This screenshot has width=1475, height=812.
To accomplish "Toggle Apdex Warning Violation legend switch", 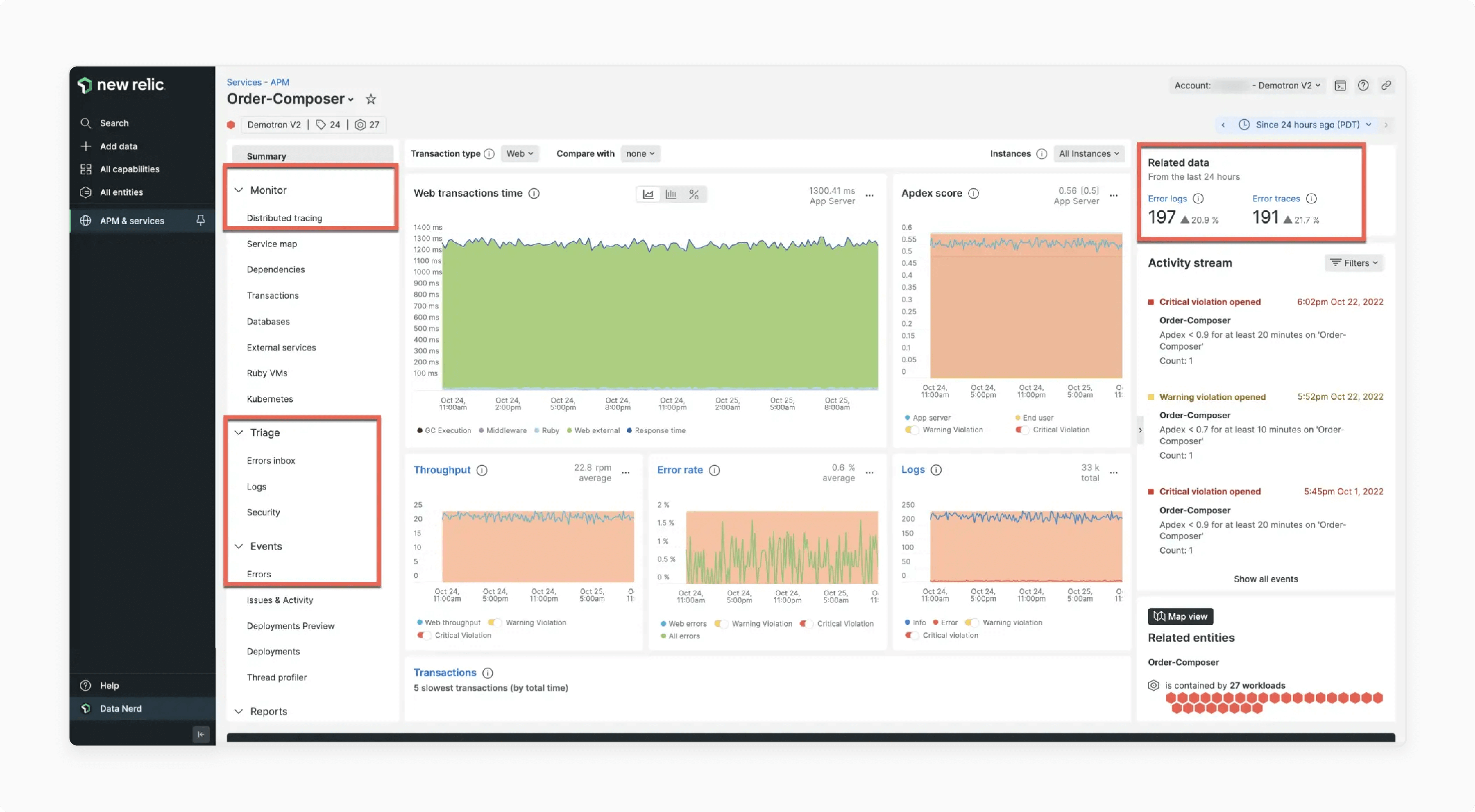I will click(912, 430).
